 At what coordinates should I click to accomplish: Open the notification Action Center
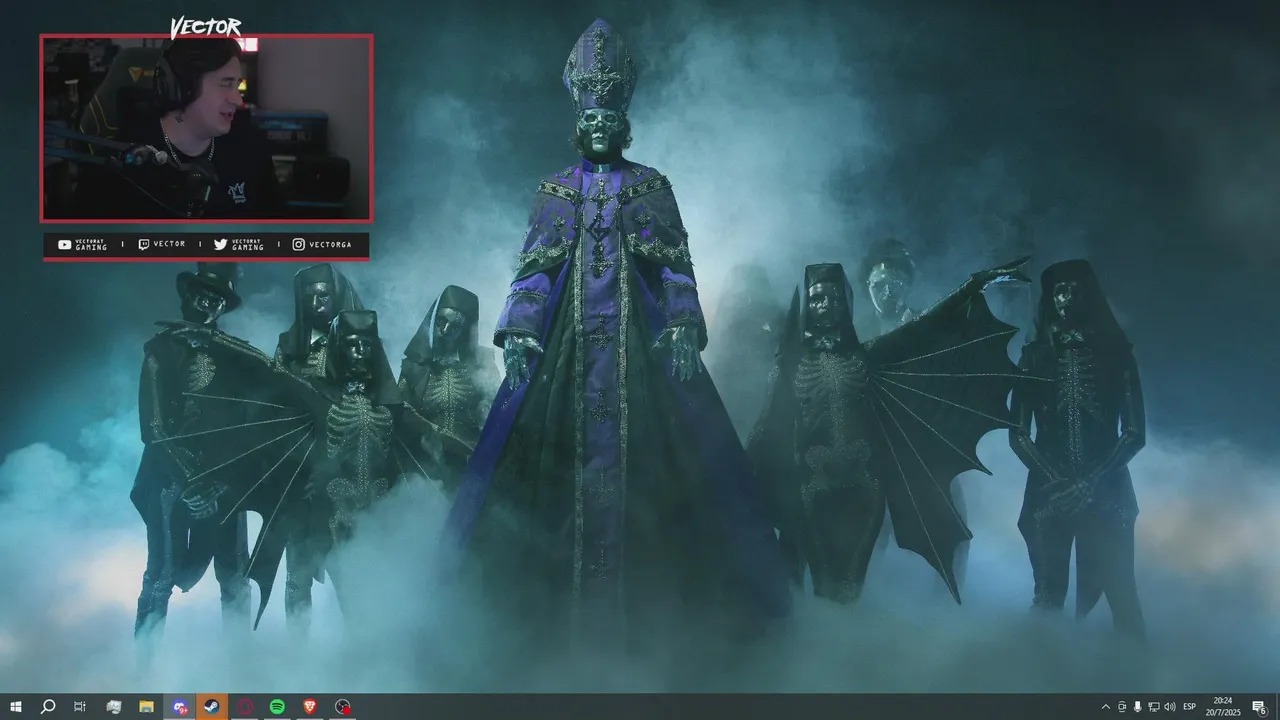click(x=1260, y=707)
